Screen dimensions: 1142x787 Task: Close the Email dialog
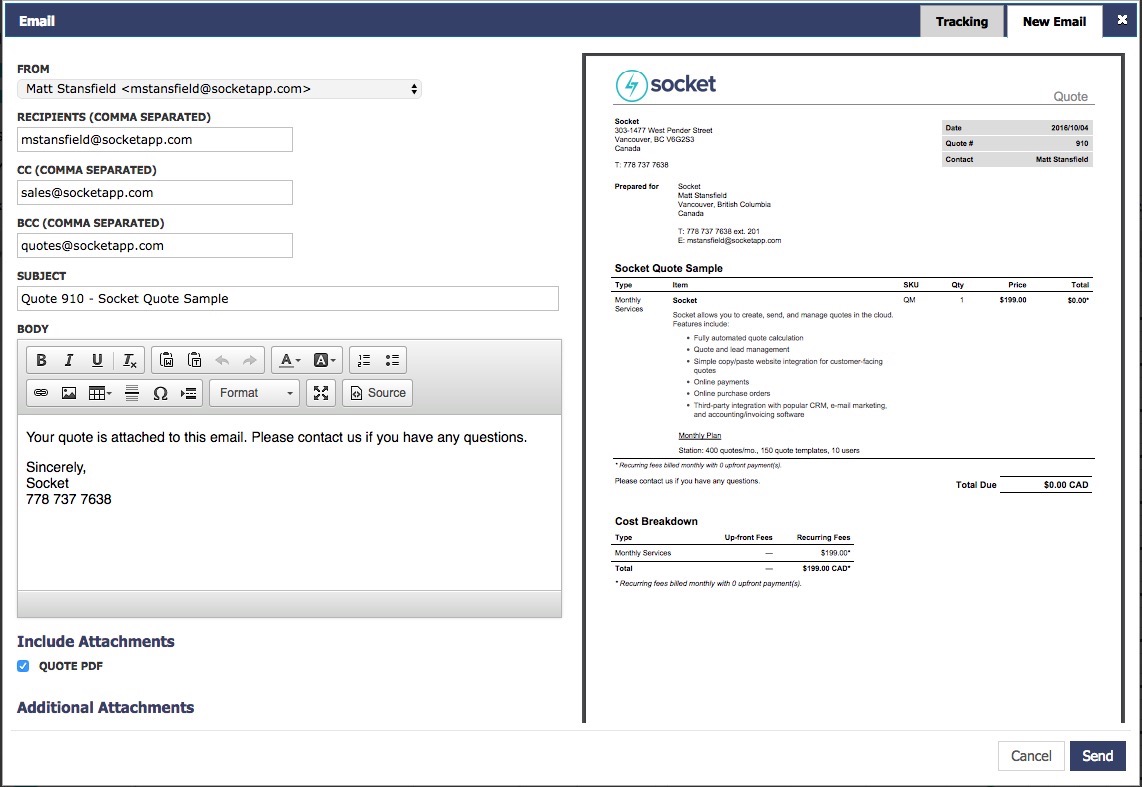pos(1122,20)
